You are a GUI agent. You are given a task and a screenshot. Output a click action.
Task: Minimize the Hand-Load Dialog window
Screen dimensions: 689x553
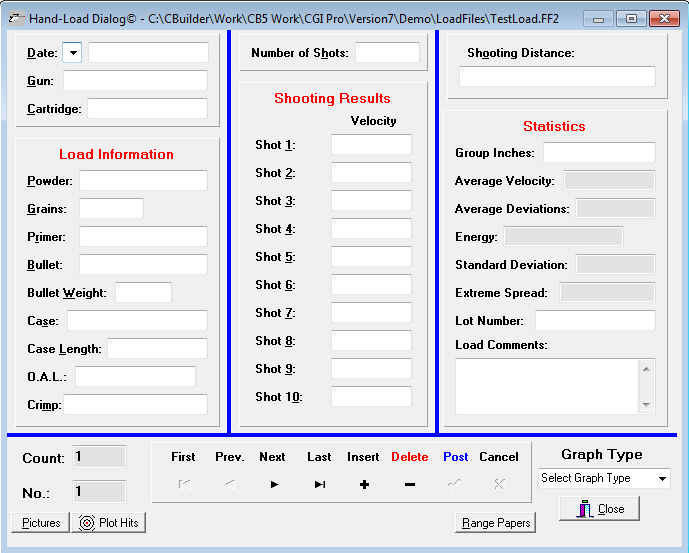pyautogui.click(x=598, y=19)
